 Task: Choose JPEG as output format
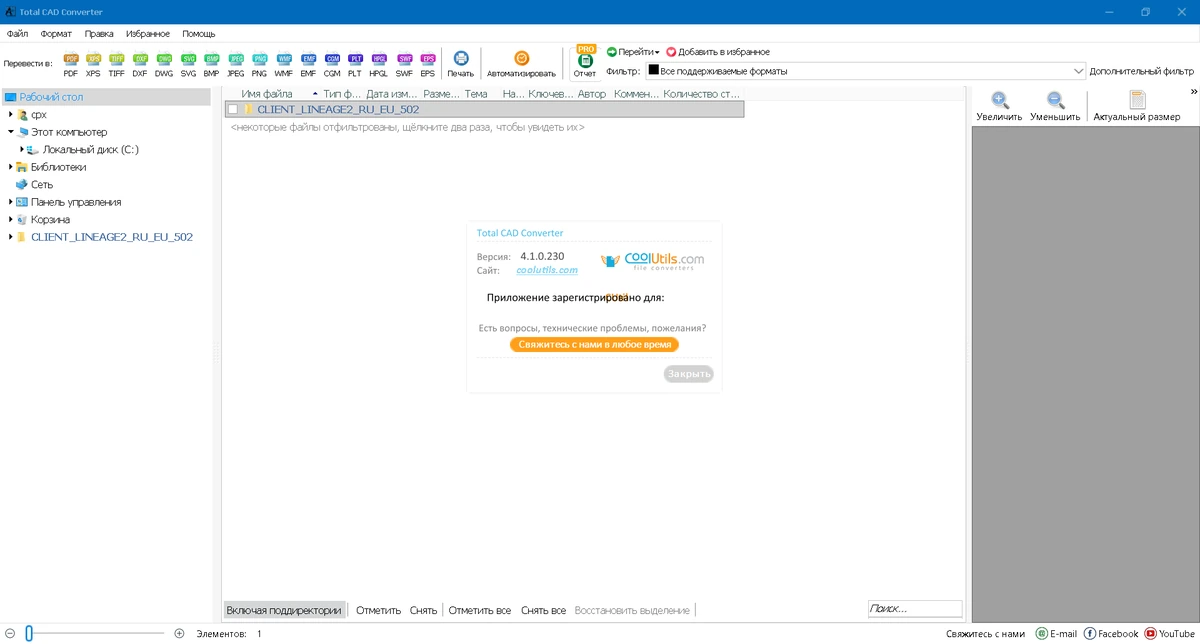[236, 64]
